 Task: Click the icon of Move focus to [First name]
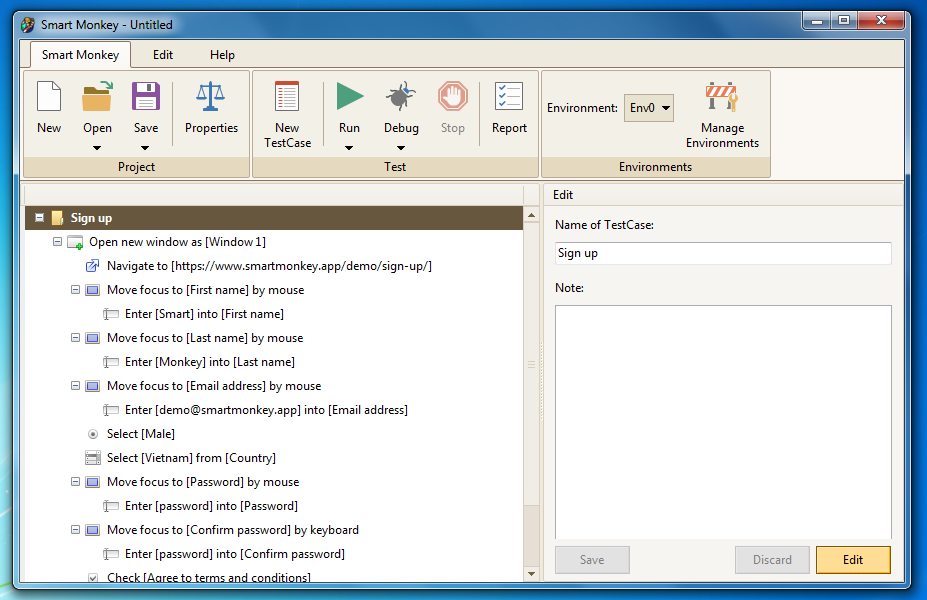click(x=93, y=290)
